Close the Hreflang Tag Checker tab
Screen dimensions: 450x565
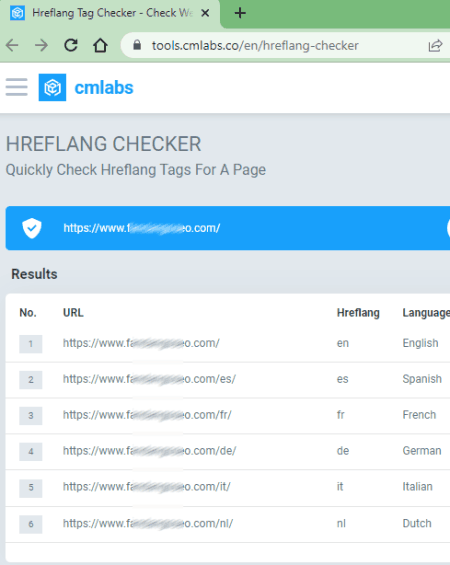(205, 13)
